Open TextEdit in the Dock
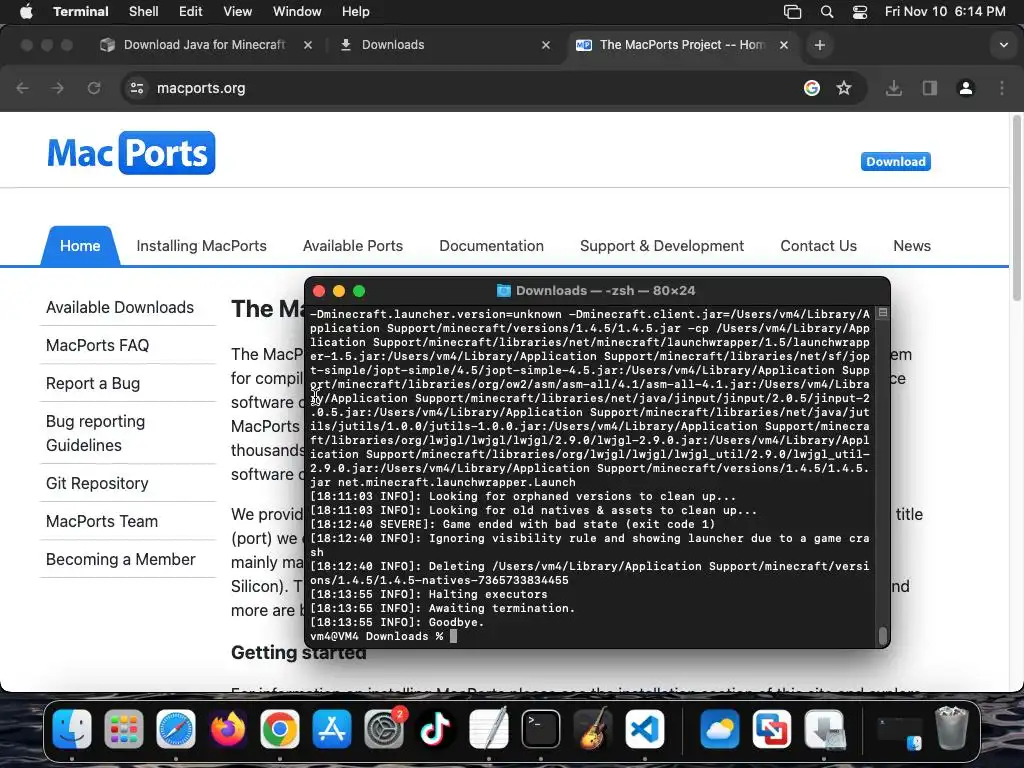The image size is (1024, 768). (488, 729)
